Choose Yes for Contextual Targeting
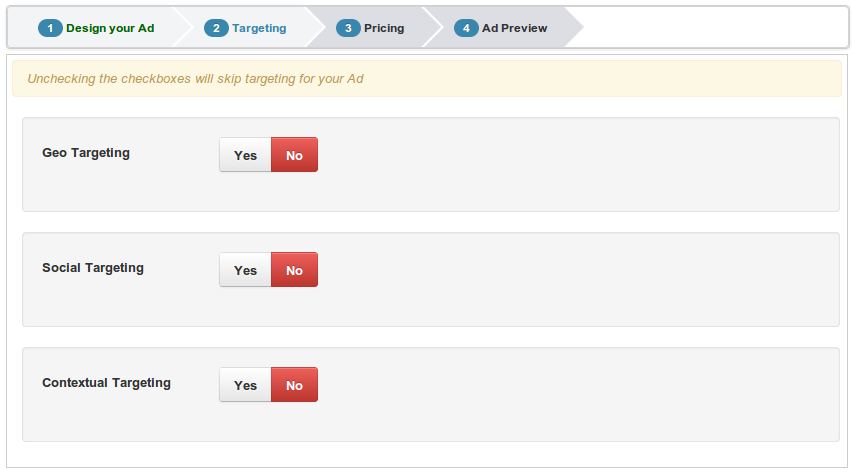The height and width of the screenshot is (474, 852). click(245, 385)
